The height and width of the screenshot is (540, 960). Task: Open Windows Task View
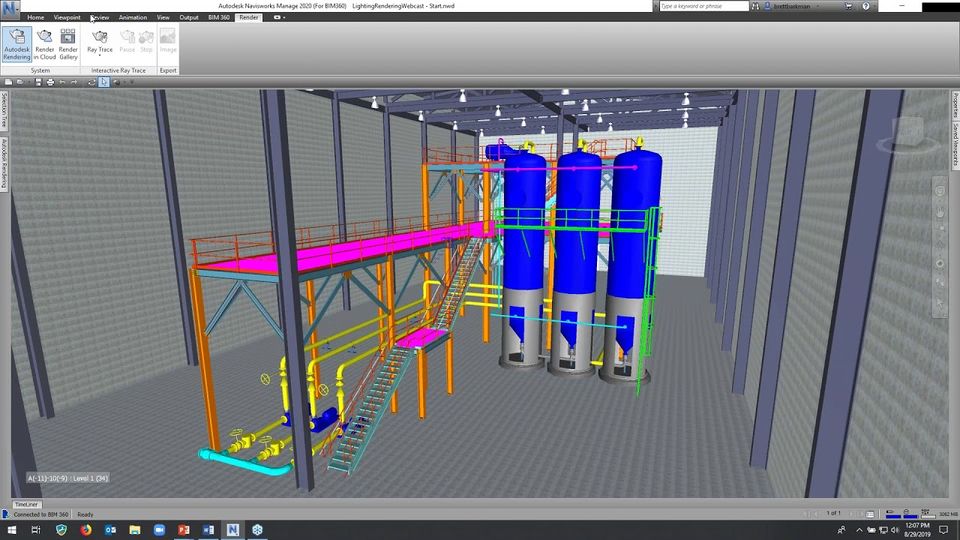pyautogui.click(x=36, y=530)
